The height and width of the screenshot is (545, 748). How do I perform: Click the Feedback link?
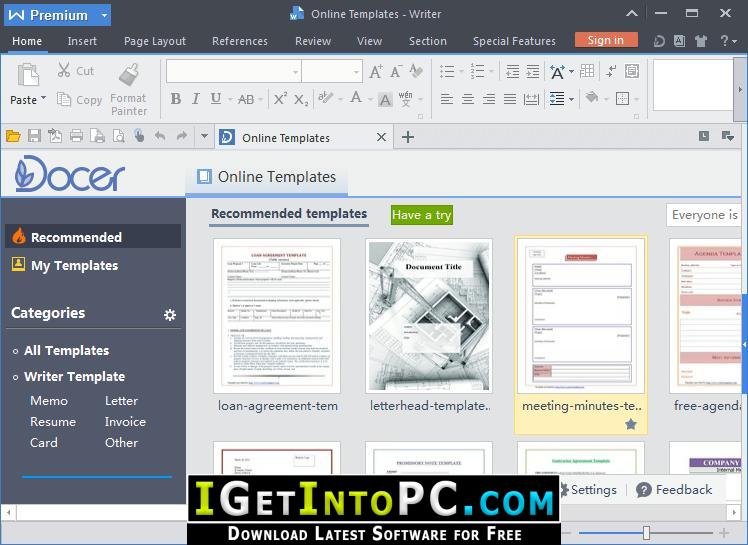click(x=675, y=490)
